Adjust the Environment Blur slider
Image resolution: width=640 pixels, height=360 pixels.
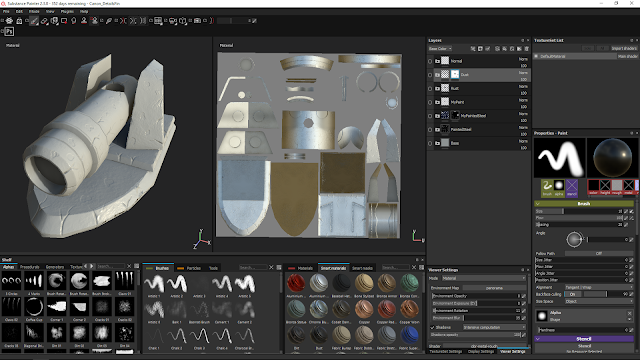476,318
